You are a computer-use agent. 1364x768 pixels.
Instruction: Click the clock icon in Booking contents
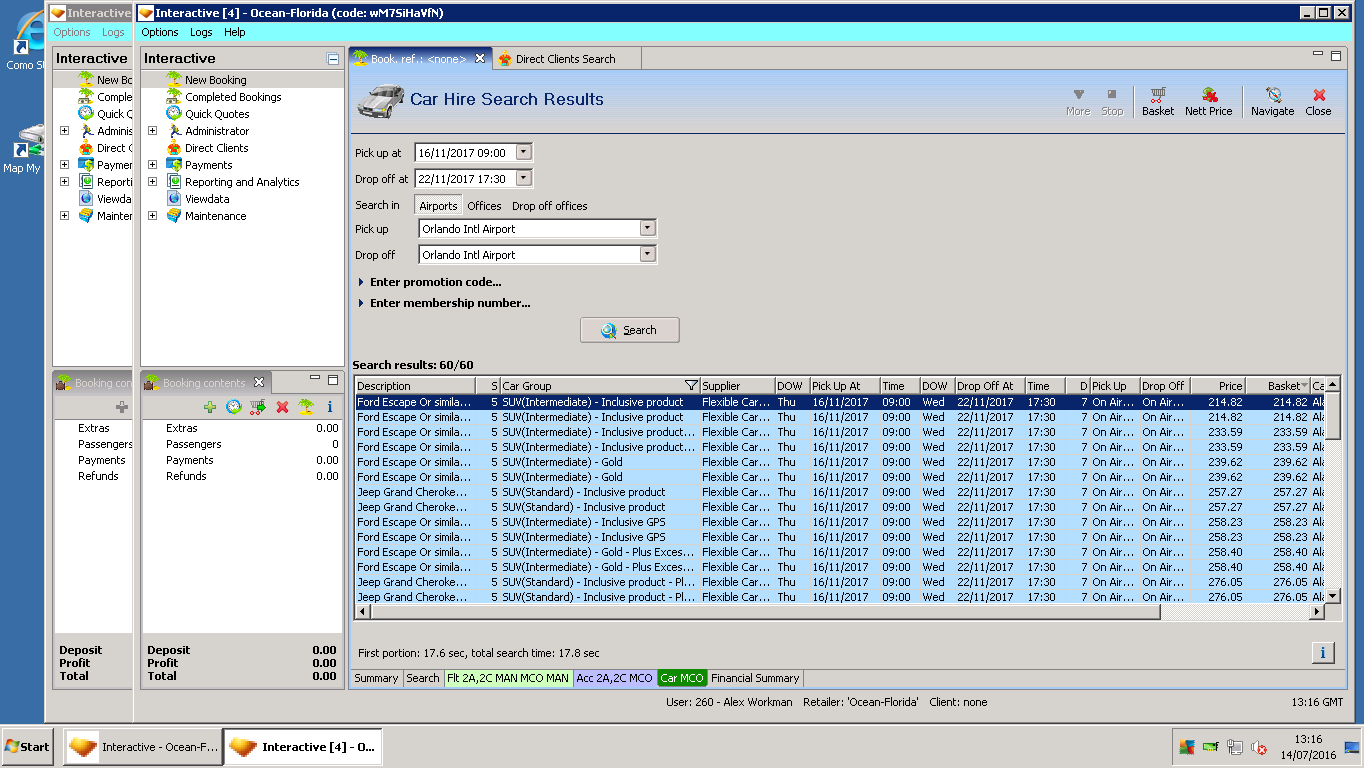234,407
